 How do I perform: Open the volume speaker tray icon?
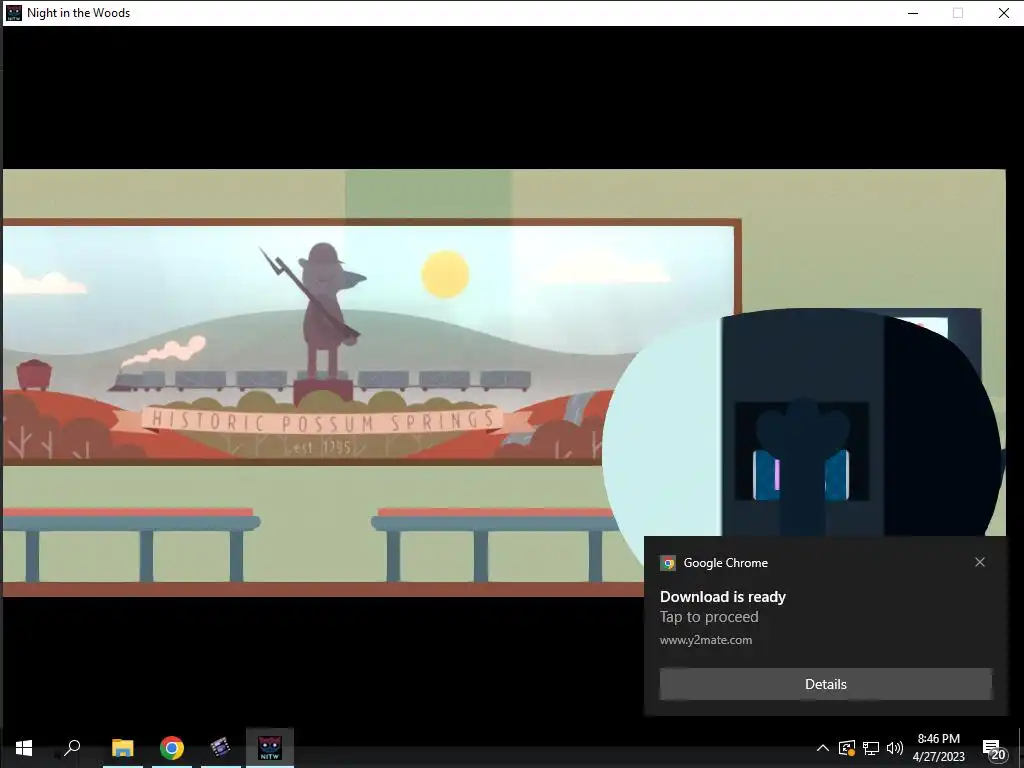point(895,748)
